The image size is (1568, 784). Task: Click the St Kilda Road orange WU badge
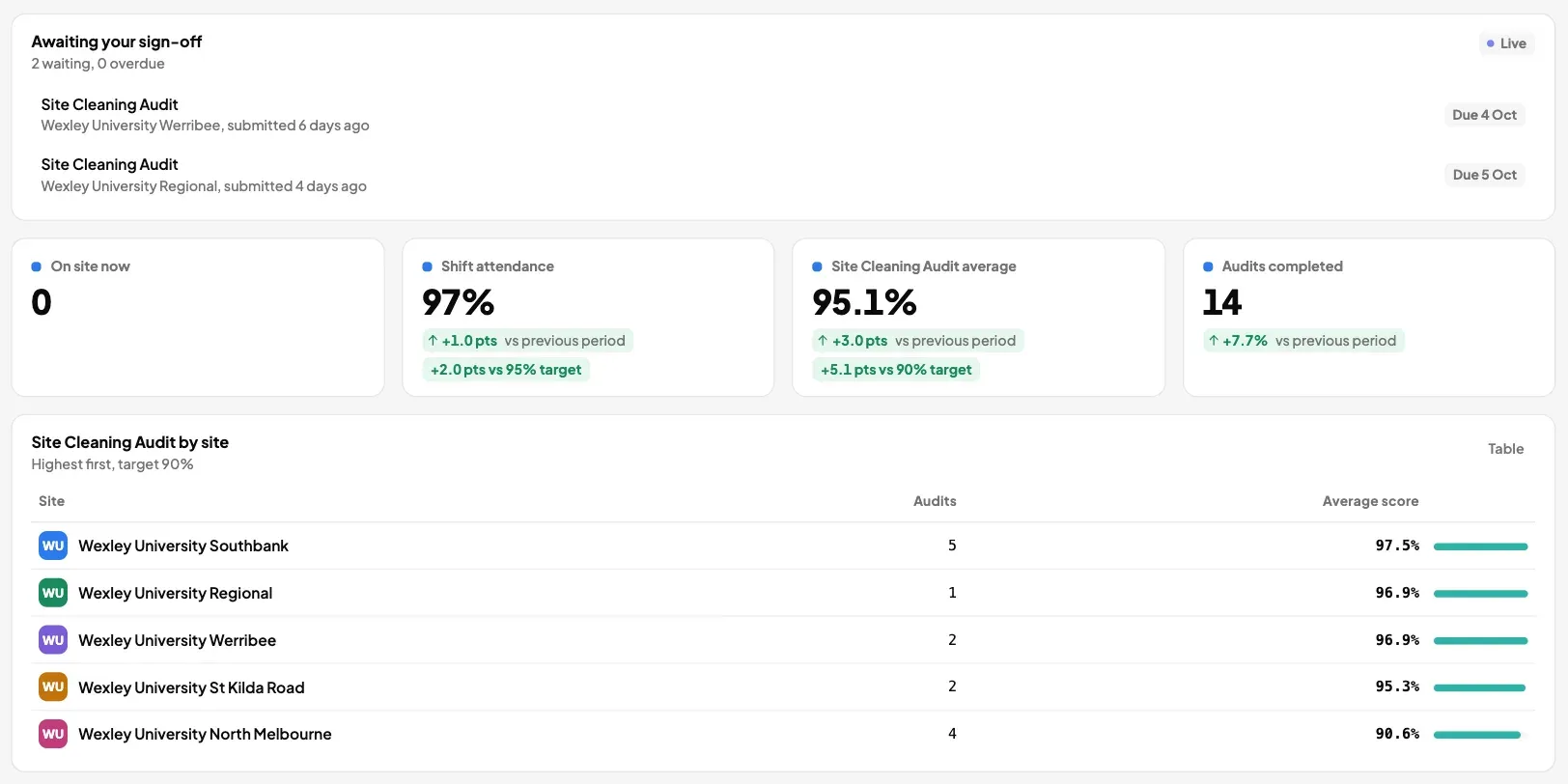(x=53, y=686)
